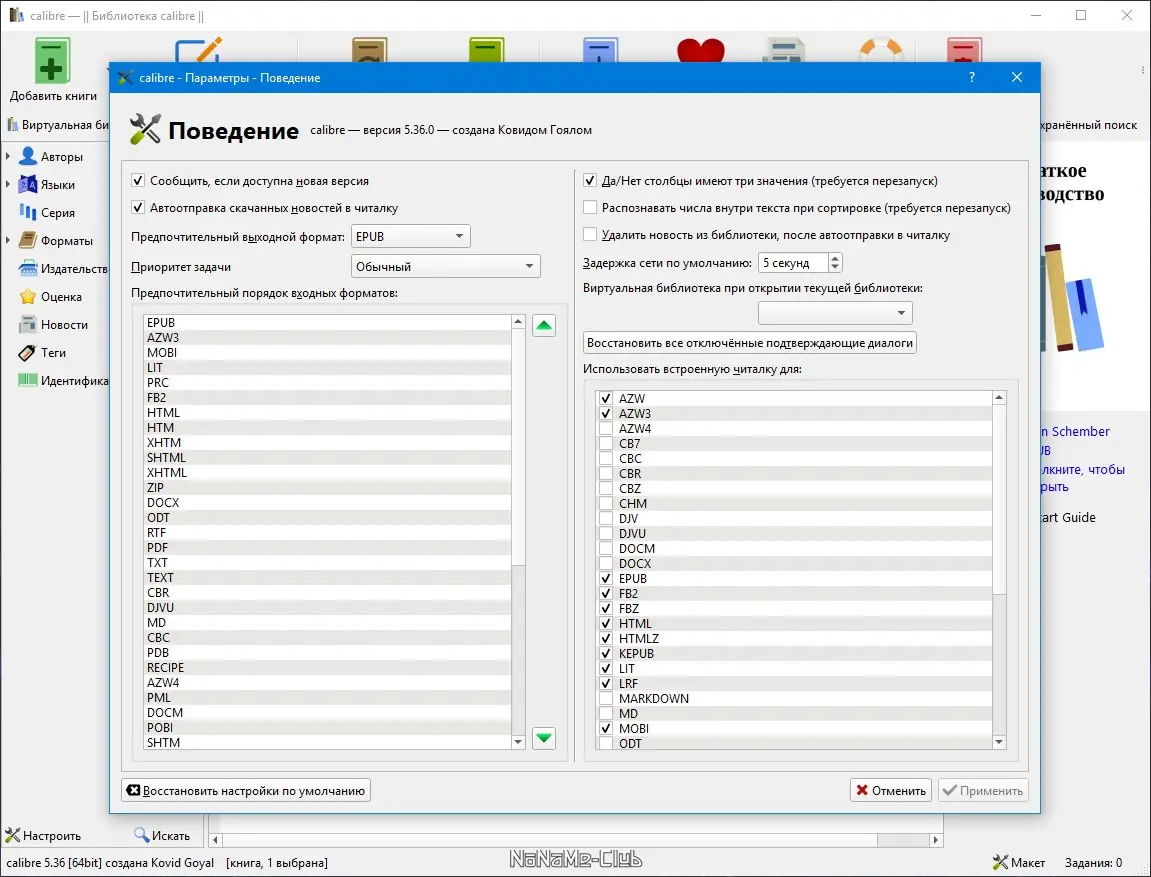Select PDF in input formats order list
Screen dimensions: 1151x877
(327, 547)
